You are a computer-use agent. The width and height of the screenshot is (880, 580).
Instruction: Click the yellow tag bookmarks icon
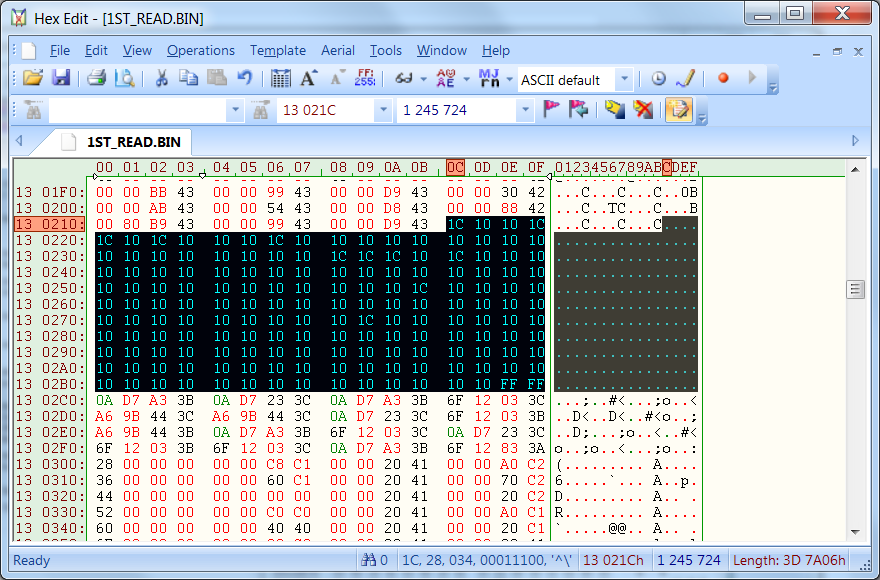[x=615, y=110]
